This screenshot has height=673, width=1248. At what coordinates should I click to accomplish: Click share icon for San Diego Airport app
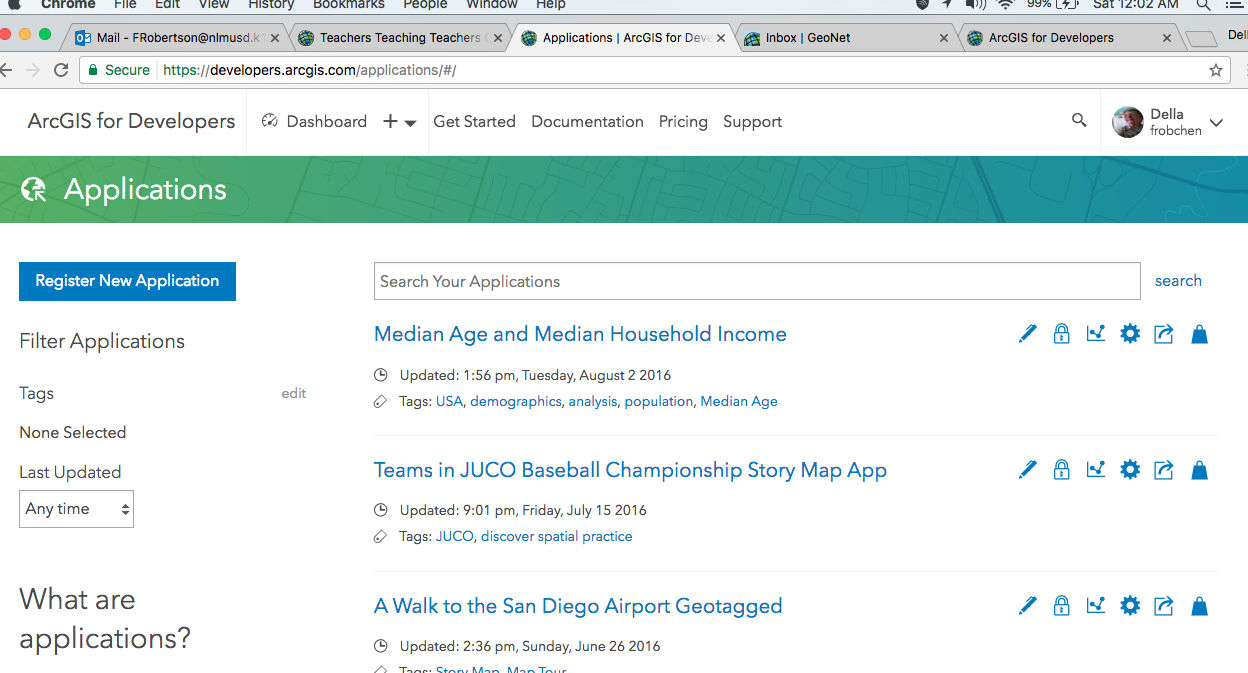[1164, 605]
